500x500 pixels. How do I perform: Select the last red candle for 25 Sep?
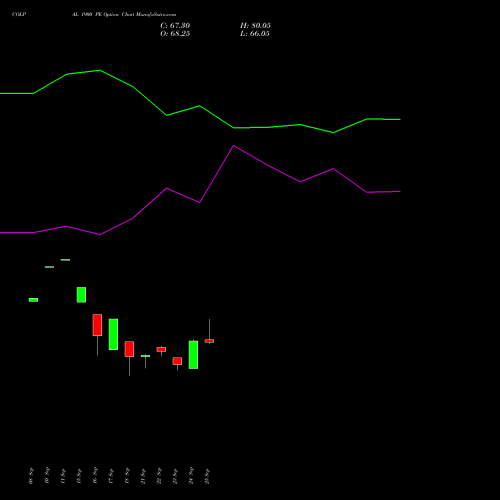point(209,341)
